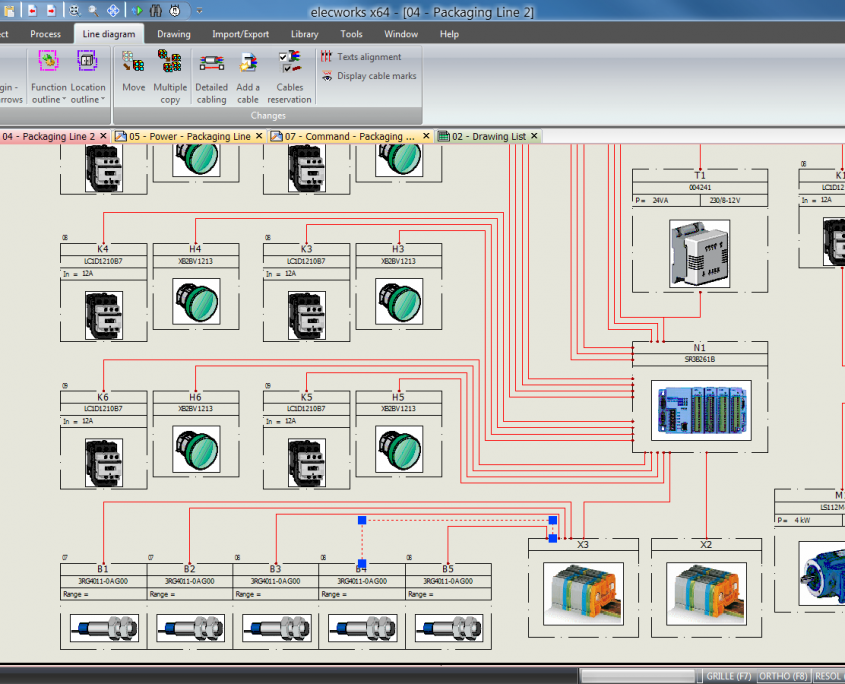The height and width of the screenshot is (684, 845).
Task: Click the clock icon in quick toolbar
Action: point(175,10)
